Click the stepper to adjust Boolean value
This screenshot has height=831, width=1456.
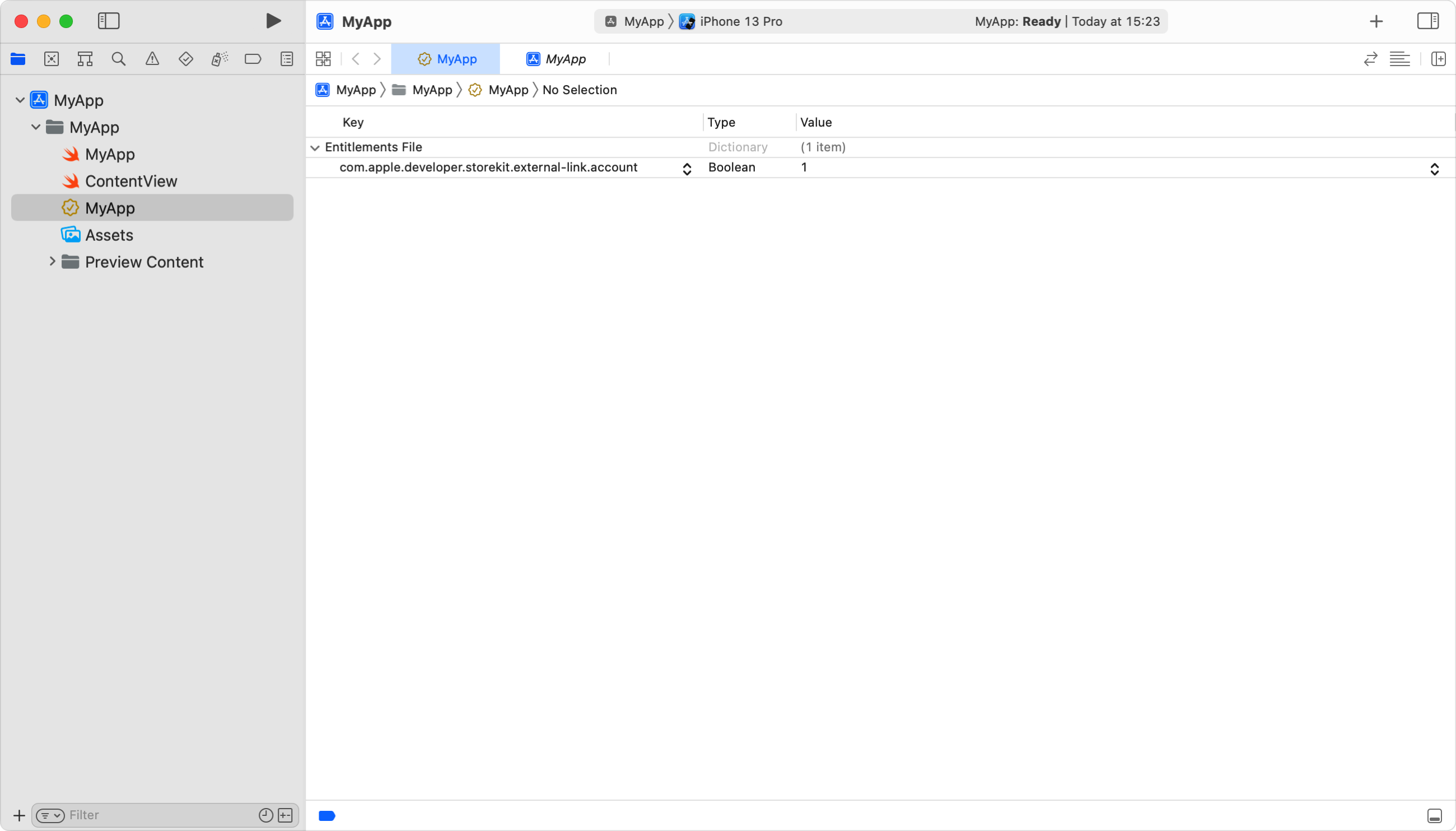point(1435,168)
